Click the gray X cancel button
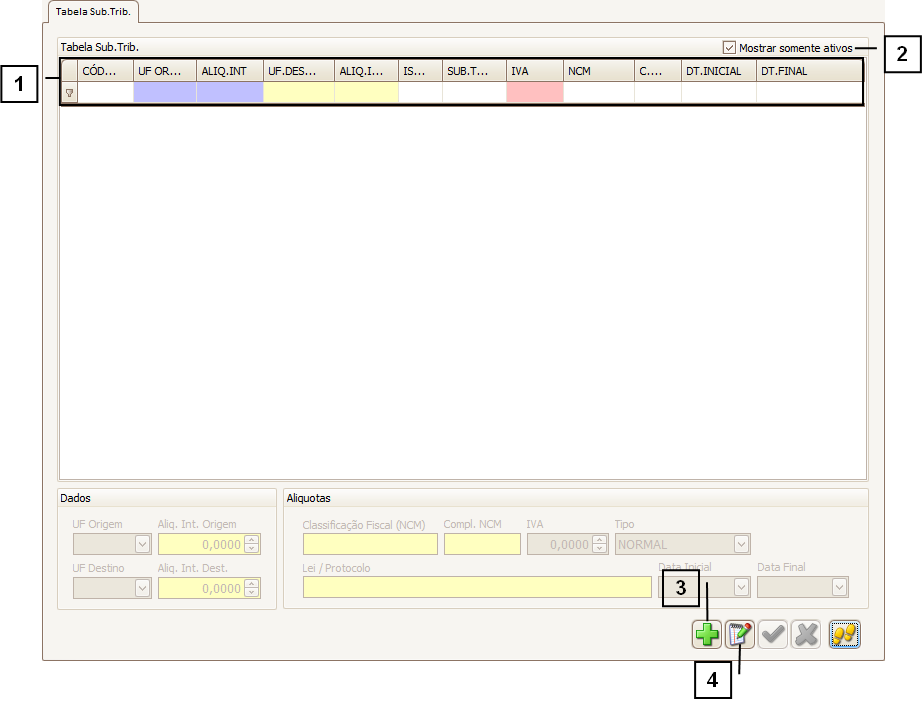This screenshot has width=924, height=701. pos(806,635)
